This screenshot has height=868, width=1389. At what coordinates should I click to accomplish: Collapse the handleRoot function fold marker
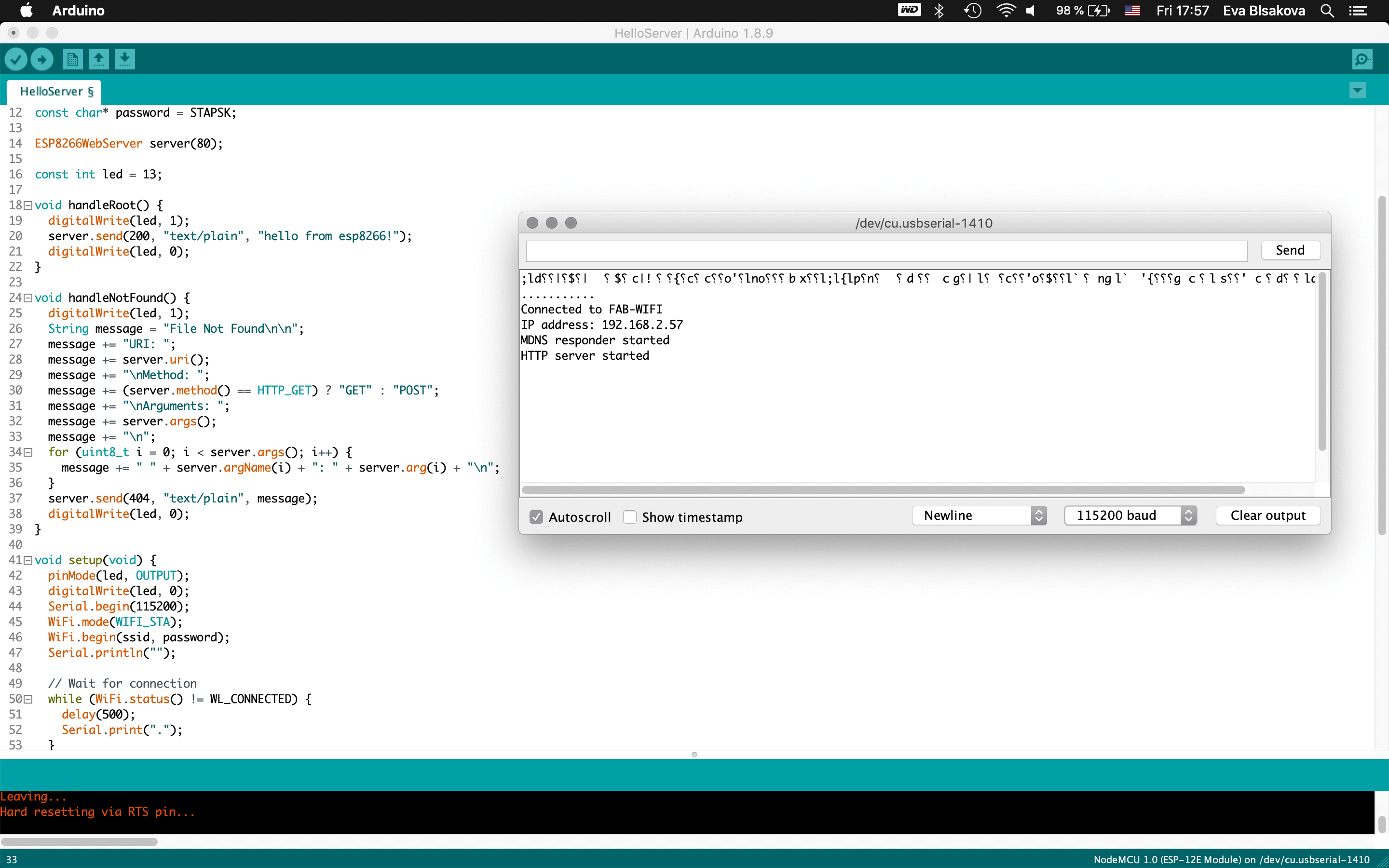coord(27,205)
